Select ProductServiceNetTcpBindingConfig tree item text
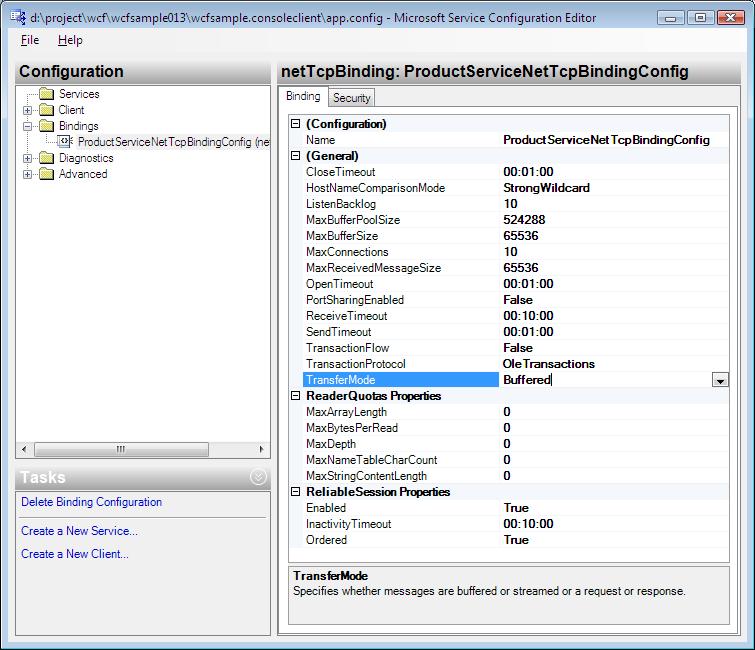The image size is (755, 650). (174, 142)
